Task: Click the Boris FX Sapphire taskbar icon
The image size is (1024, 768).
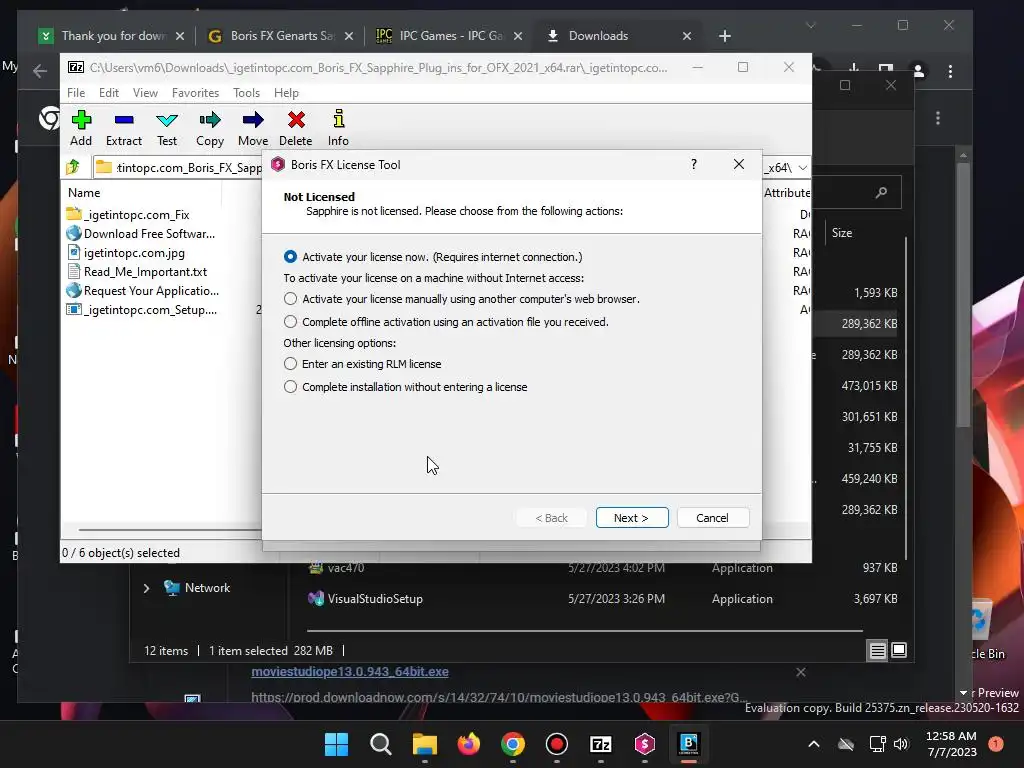Action: 645,744
